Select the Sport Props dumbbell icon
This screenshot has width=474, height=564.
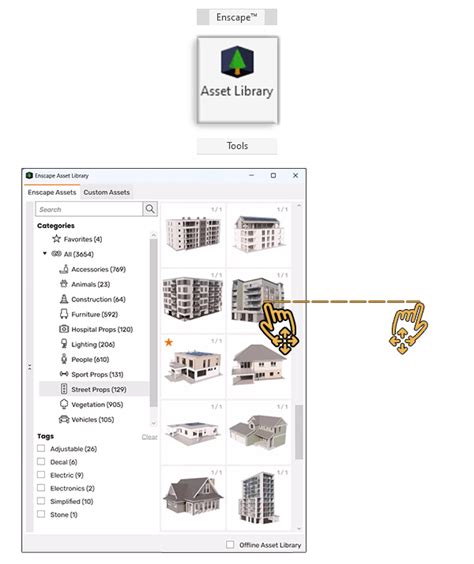[x=64, y=374]
